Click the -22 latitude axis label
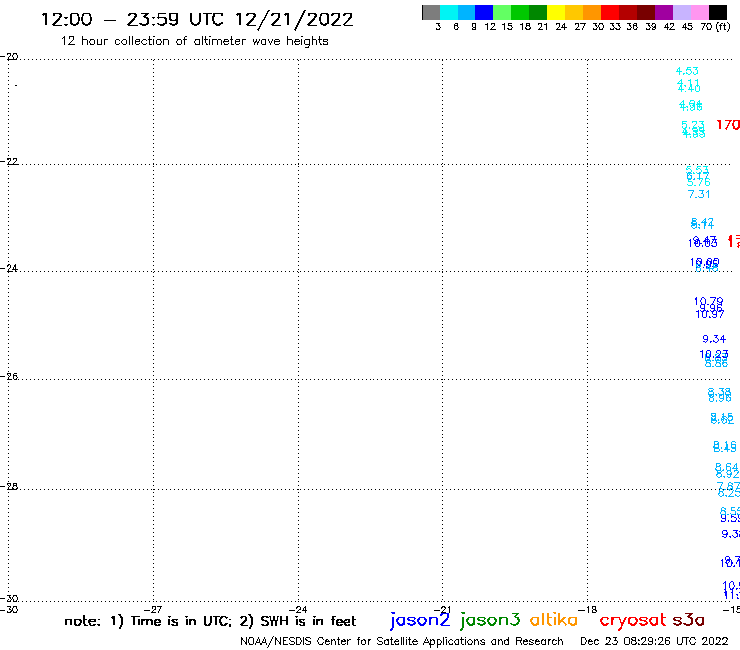This screenshot has height=650, width=740. tap(9, 161)
